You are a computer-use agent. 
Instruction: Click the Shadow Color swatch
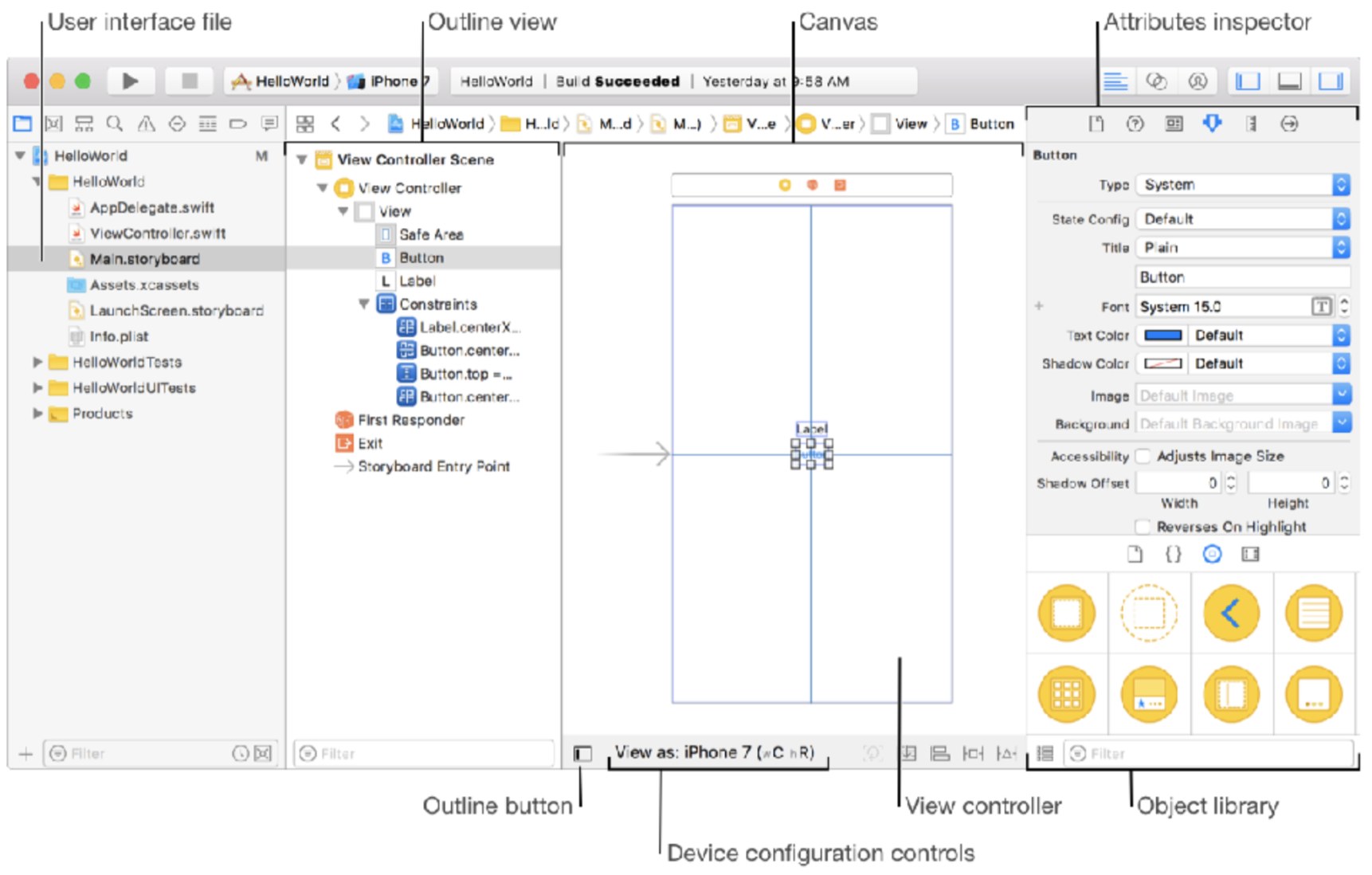coord(1162,363)
